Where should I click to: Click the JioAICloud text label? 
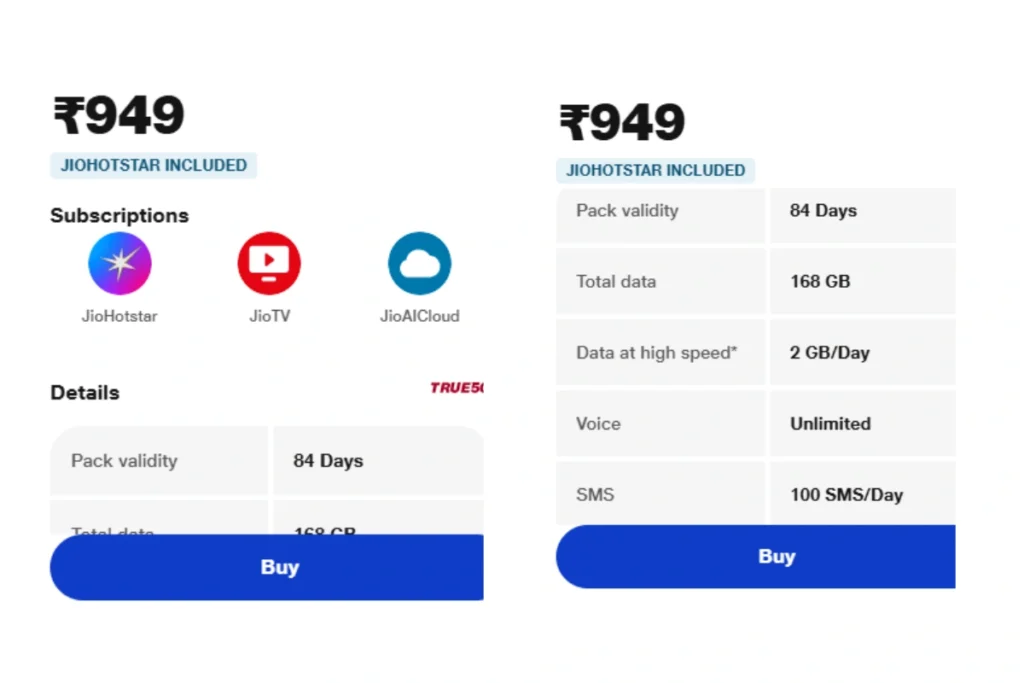[419, 316]
